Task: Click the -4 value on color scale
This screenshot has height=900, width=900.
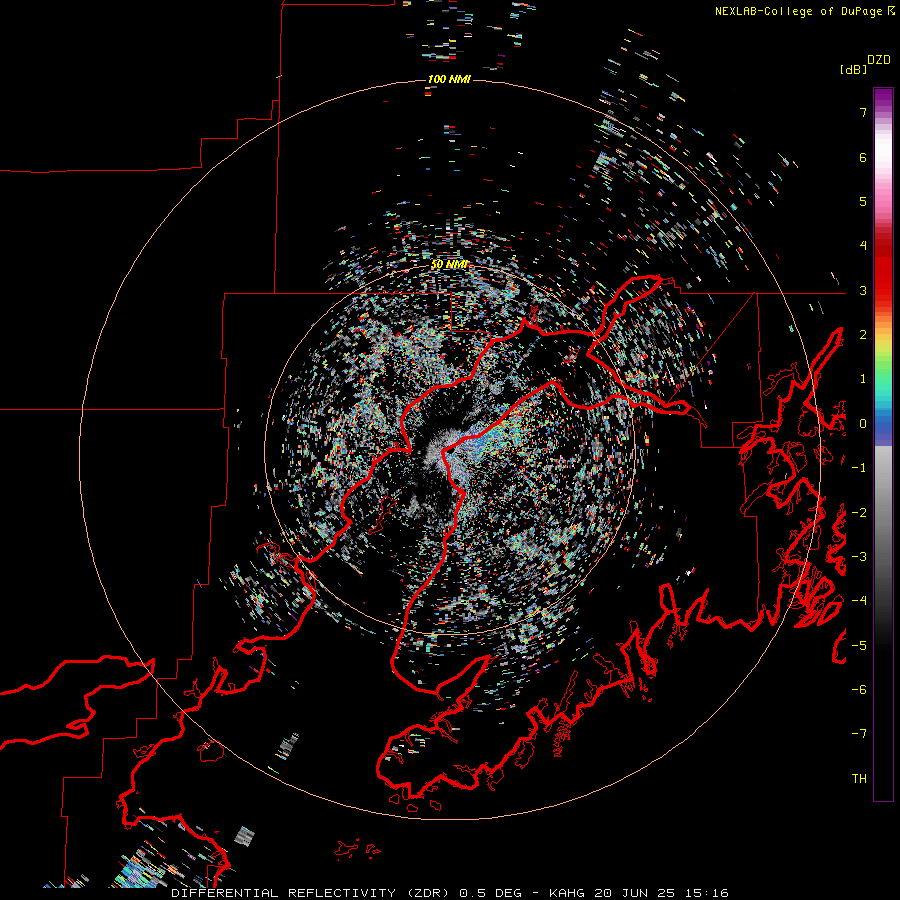Action: pos(859,601)
